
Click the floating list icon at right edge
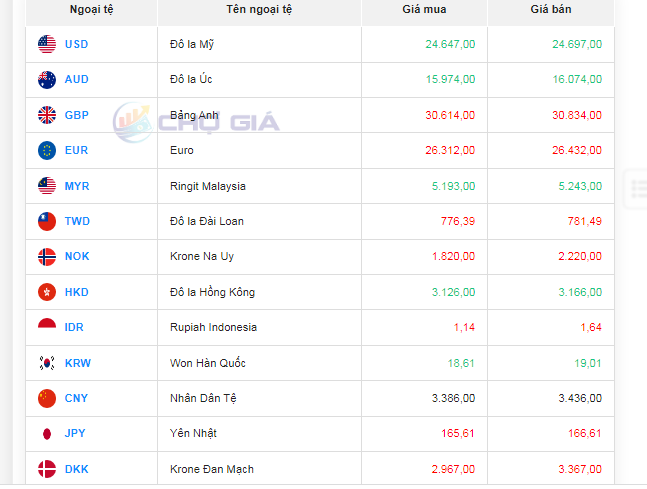[x=637, y=186]
